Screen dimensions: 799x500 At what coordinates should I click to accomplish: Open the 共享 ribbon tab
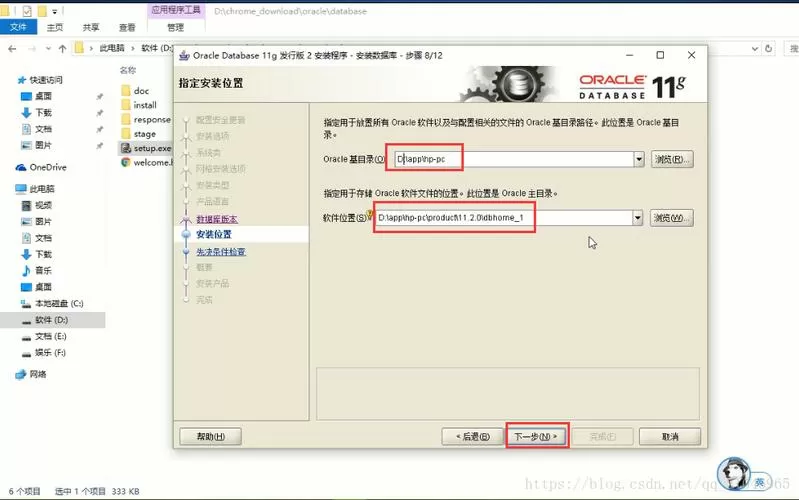(91, 27)
